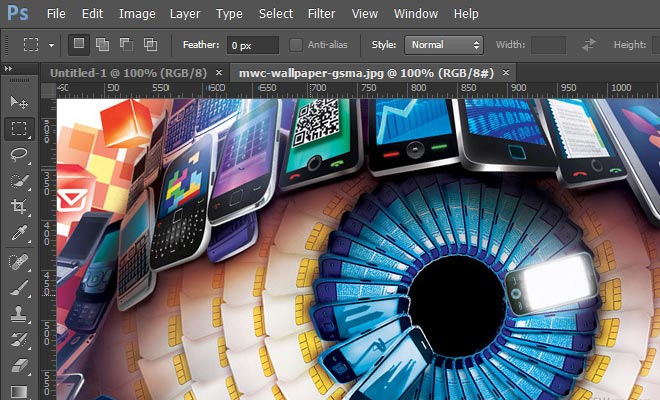Image resolution: width=660 pixels, height=400 pixels.
Task: Select the Lasso tool
Action: click(19, 155)
